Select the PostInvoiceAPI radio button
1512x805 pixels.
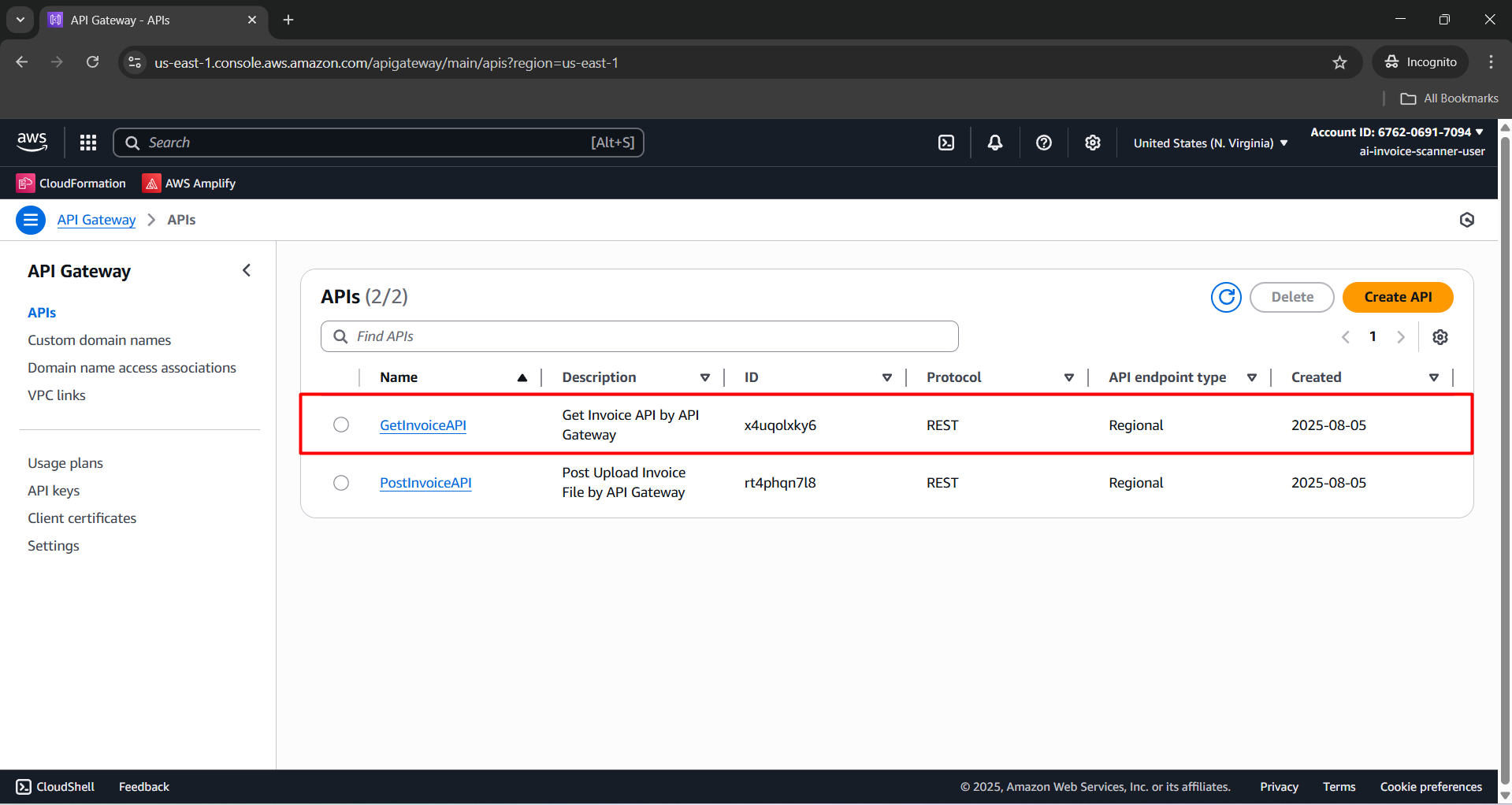click(x=340, y=482)
